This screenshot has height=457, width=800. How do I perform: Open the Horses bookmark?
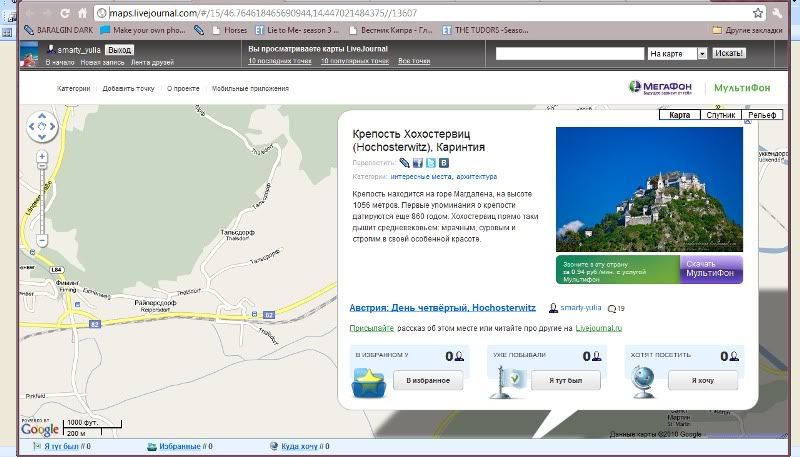230,30
